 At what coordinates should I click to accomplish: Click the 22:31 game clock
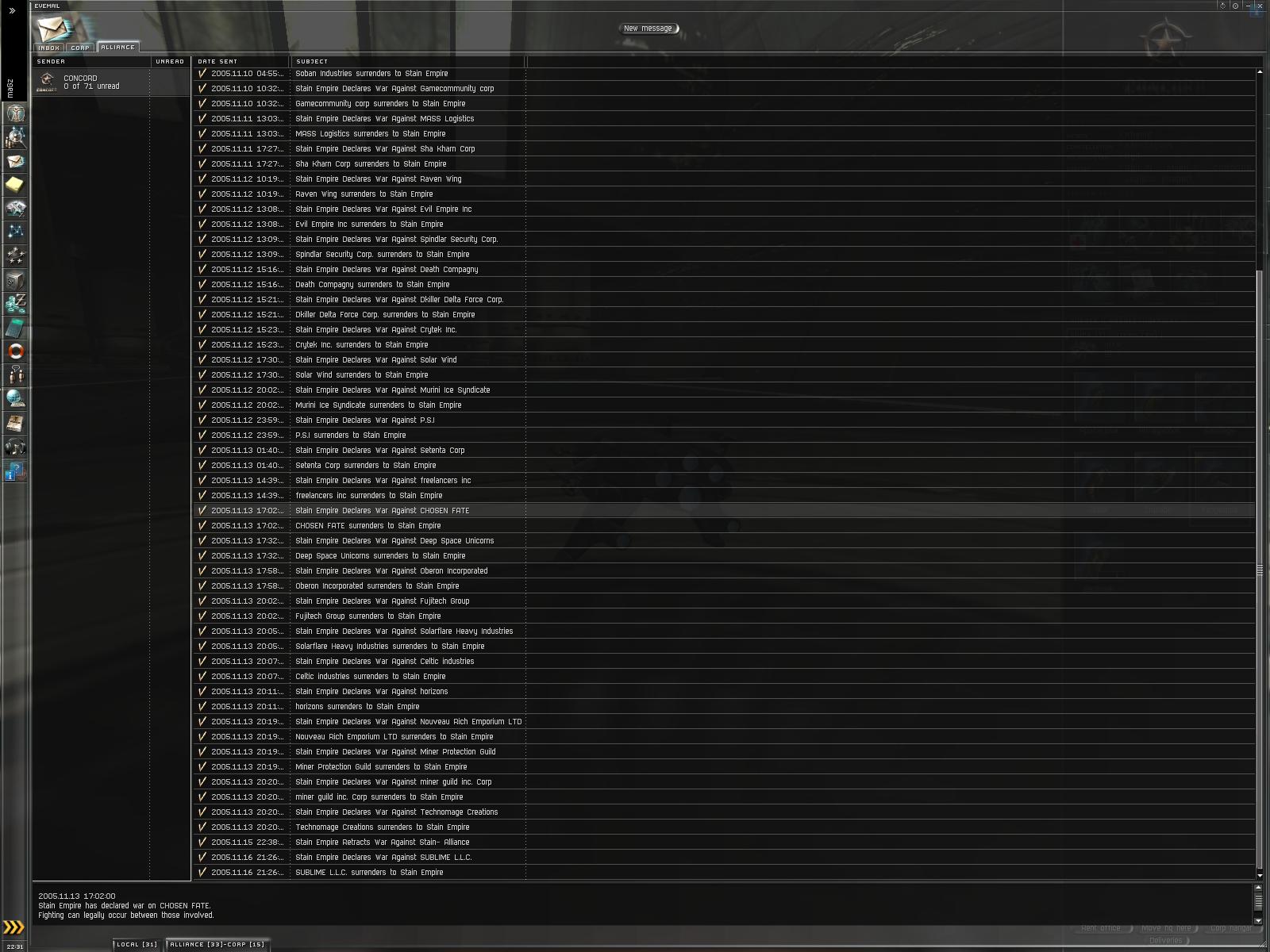15,946
